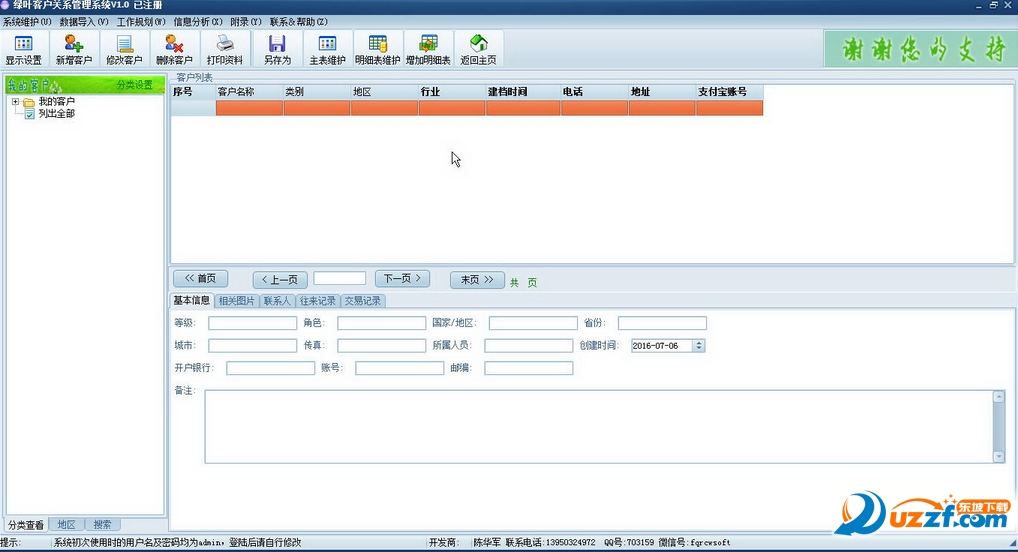Click the 角色 input field
1018x552 pixels.
pyautogui.click(x=382, y=323)
